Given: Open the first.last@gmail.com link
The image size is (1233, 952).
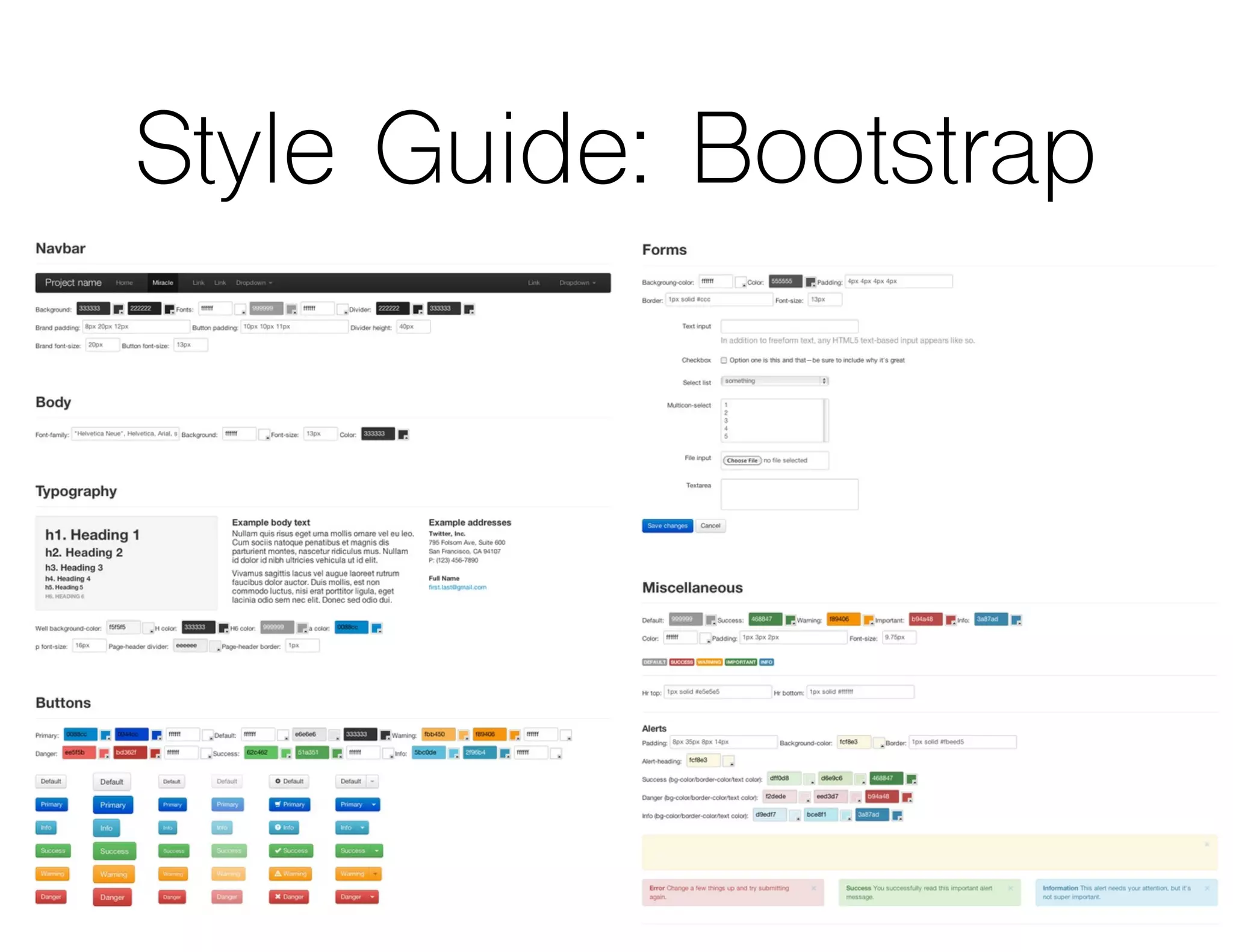Looking at the screenshot, I should (458, 587).
